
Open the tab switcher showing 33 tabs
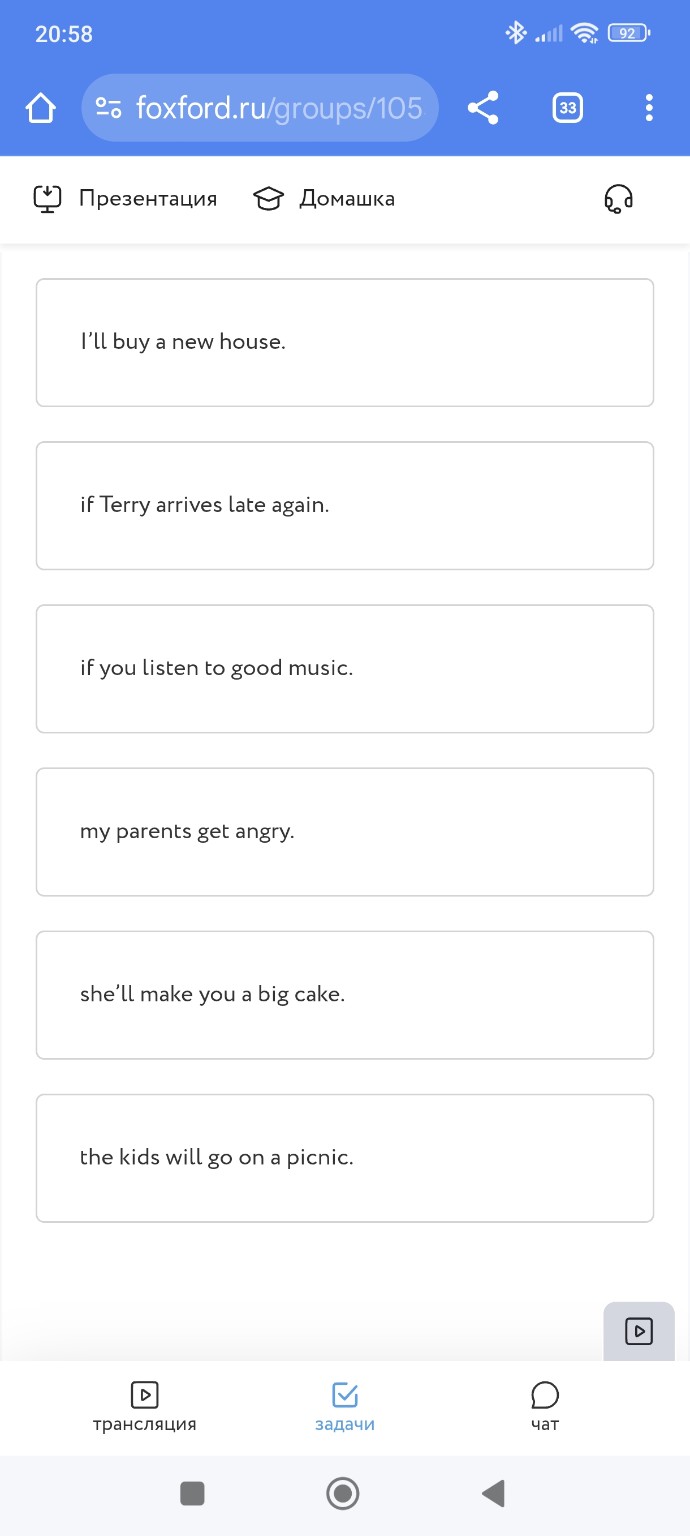click(567, 108)
